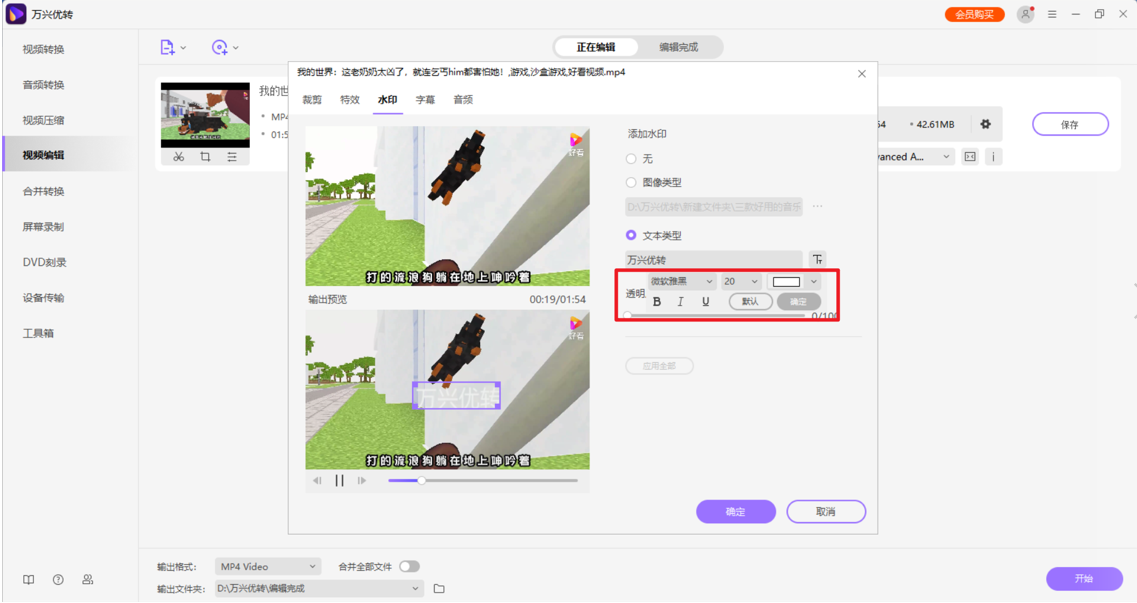This screenshot has width=1137, height=603.
Task: Toggle italic on watermark text
Action: coord(680,302)
